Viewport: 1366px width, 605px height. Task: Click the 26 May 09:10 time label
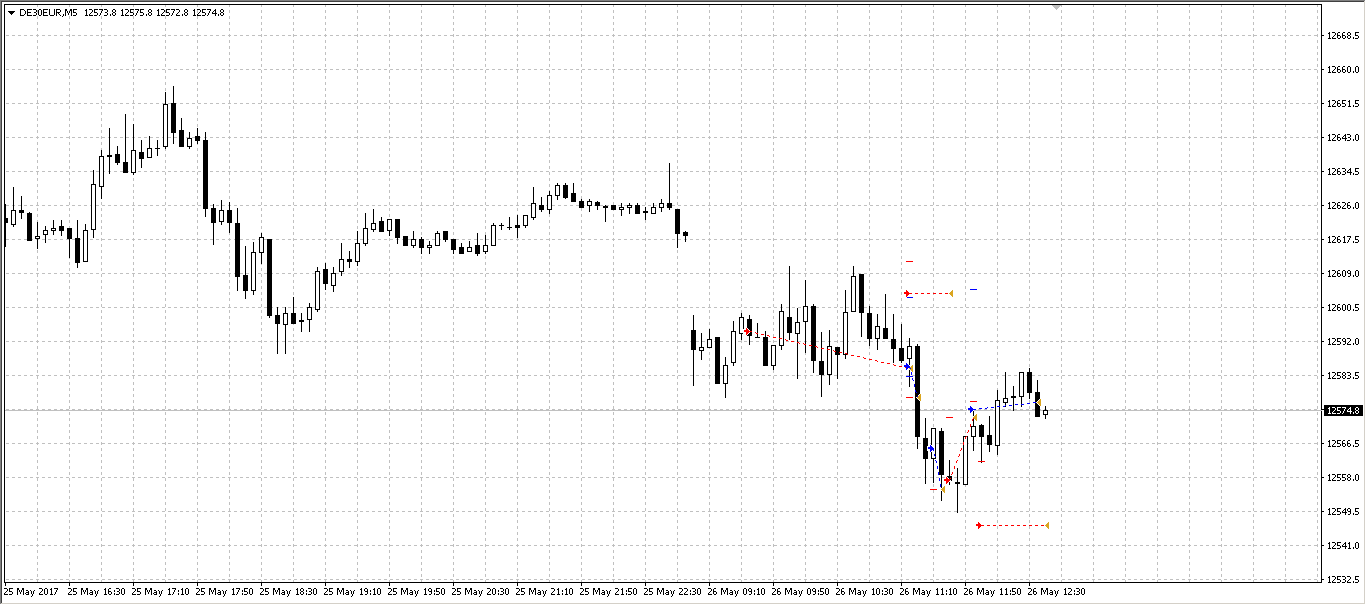[x=738, y=592]
